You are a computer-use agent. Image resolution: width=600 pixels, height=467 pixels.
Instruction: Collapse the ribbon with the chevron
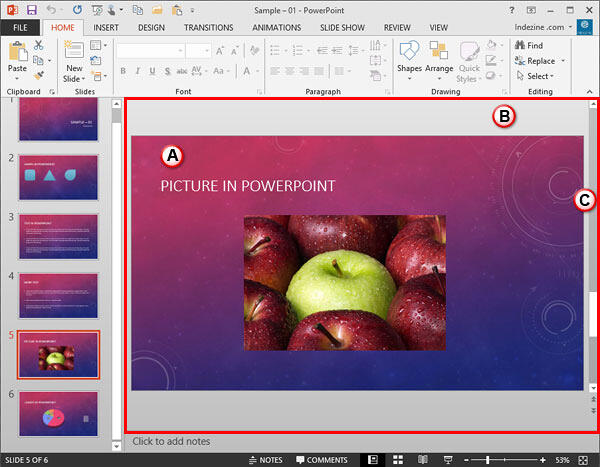click(x=589, y=91)
